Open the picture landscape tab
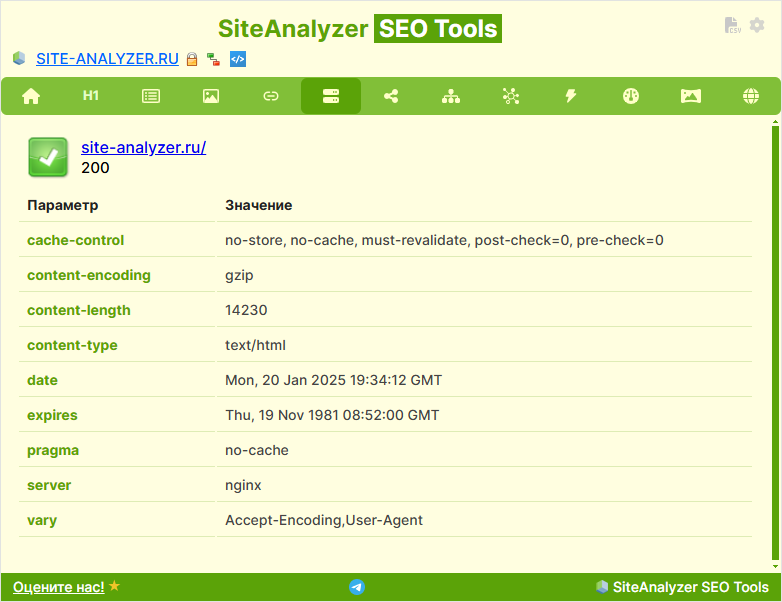The width and height of the screenshot is (782, 602). 691,96
